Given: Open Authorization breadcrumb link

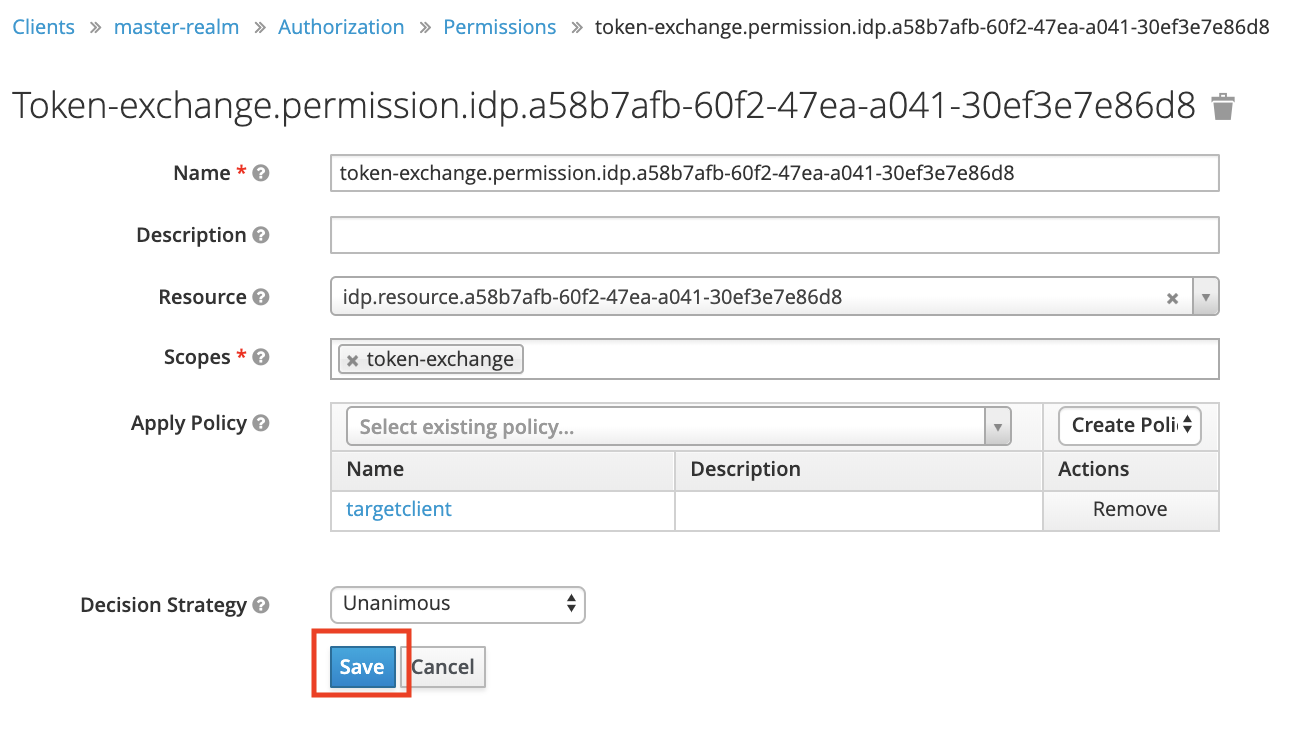Looking at the screenshot, I should tap(341, 27).
